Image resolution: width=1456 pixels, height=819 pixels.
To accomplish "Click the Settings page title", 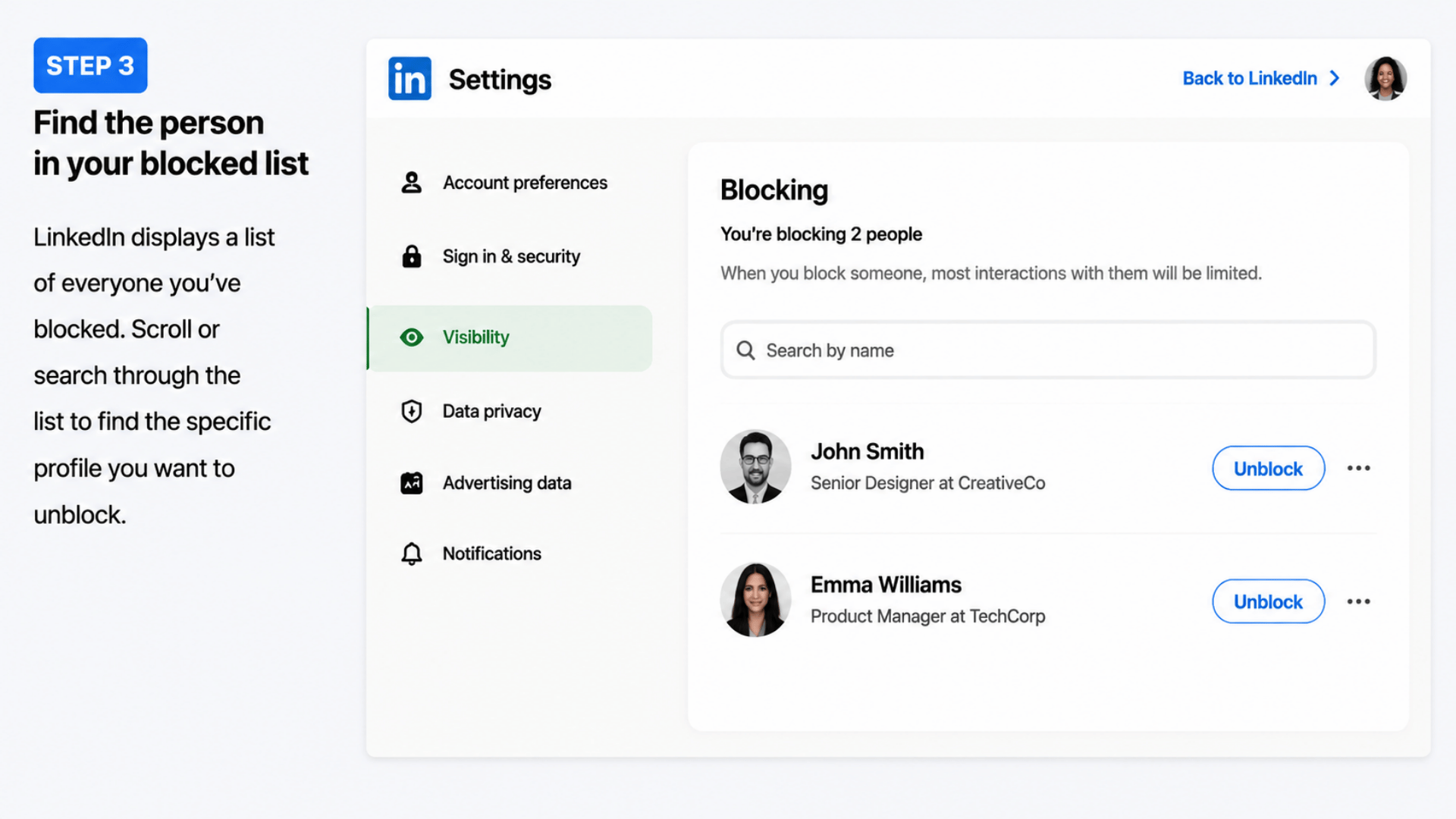I will [500, 80].
